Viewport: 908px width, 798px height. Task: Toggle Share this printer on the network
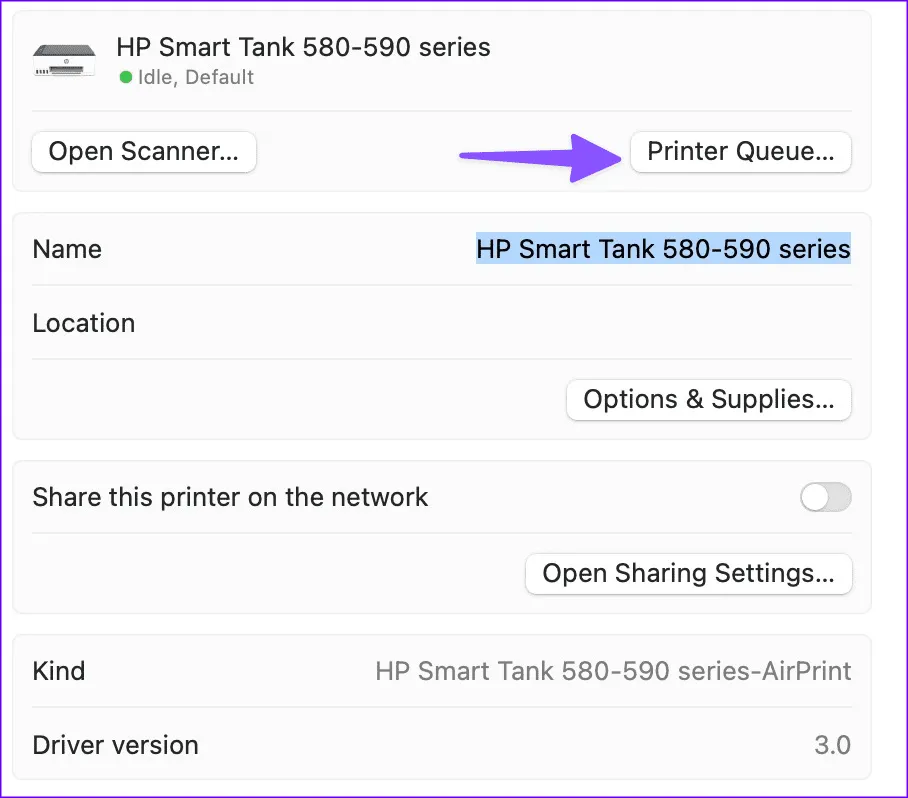[x=826, y=497]
